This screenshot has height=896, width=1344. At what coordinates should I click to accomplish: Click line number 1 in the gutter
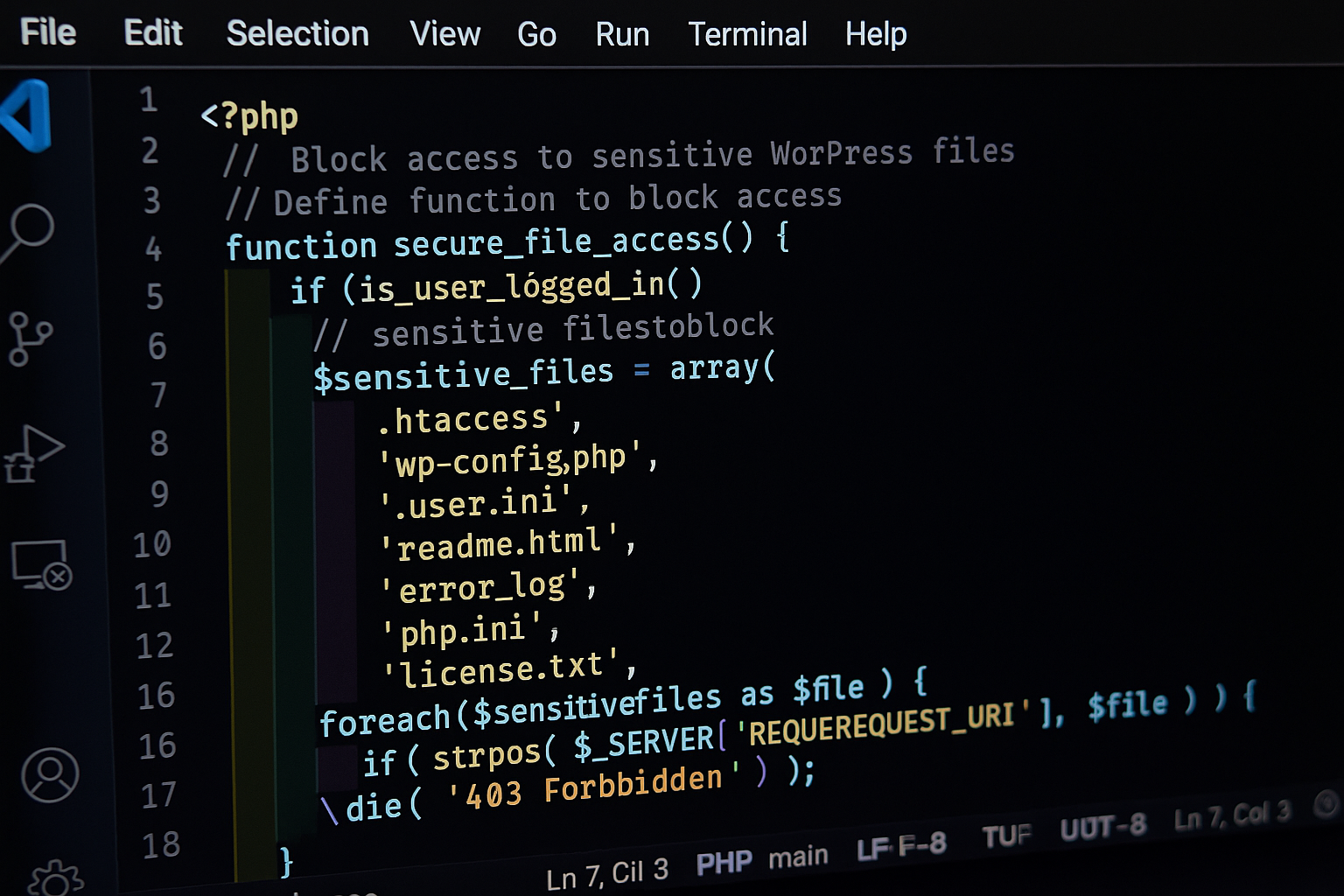[x=149, y=99]
